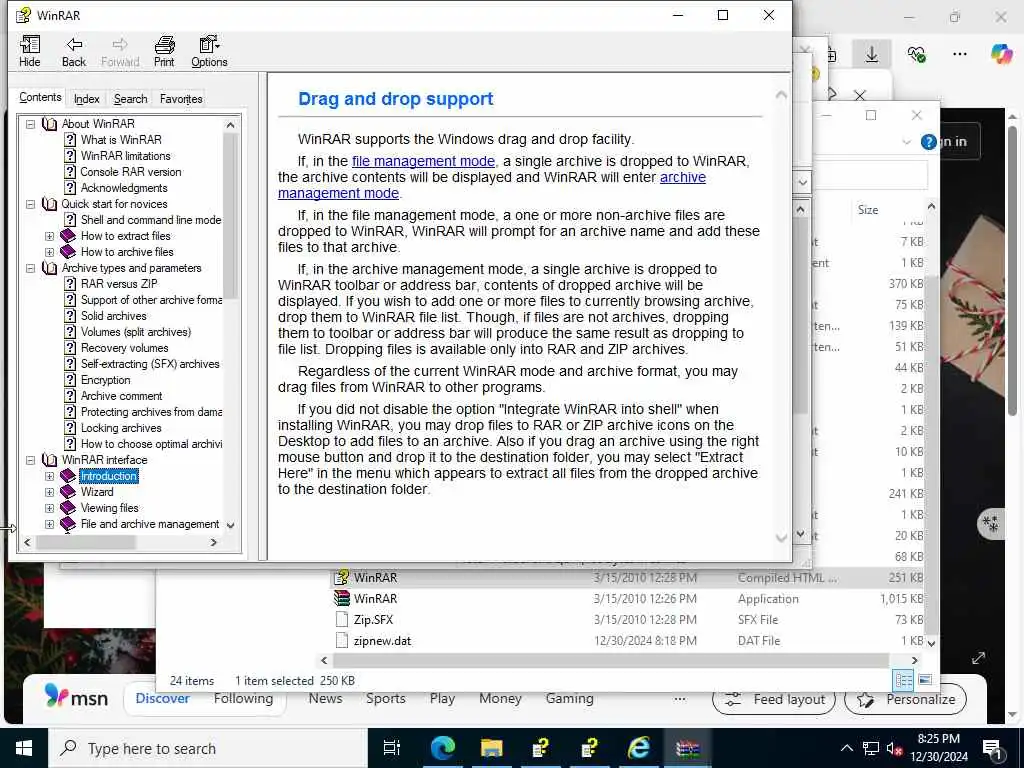Click the Personalize button on MSN
The width and height of the screenshot is (1024, 768).
(905, 700)
